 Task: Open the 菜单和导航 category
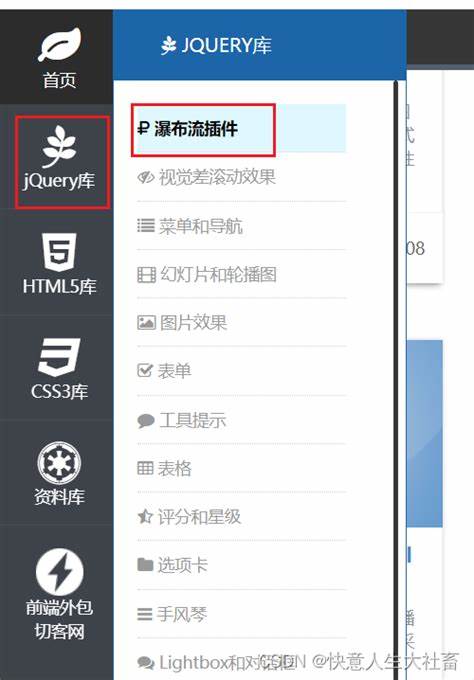coord(242,226)
